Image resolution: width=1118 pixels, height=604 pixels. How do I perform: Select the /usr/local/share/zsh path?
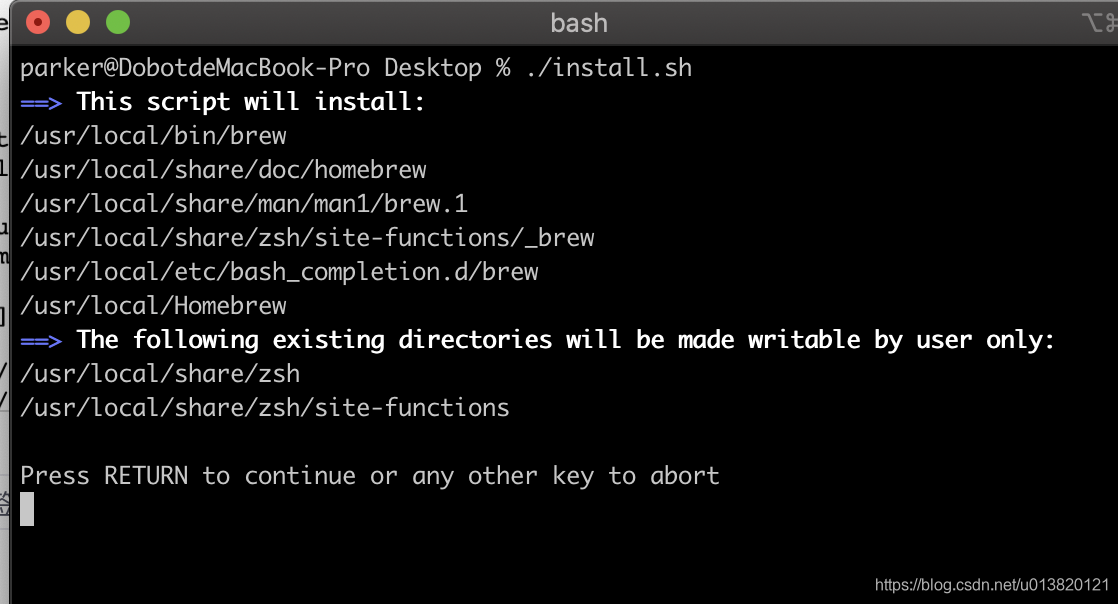pos(160,373)
